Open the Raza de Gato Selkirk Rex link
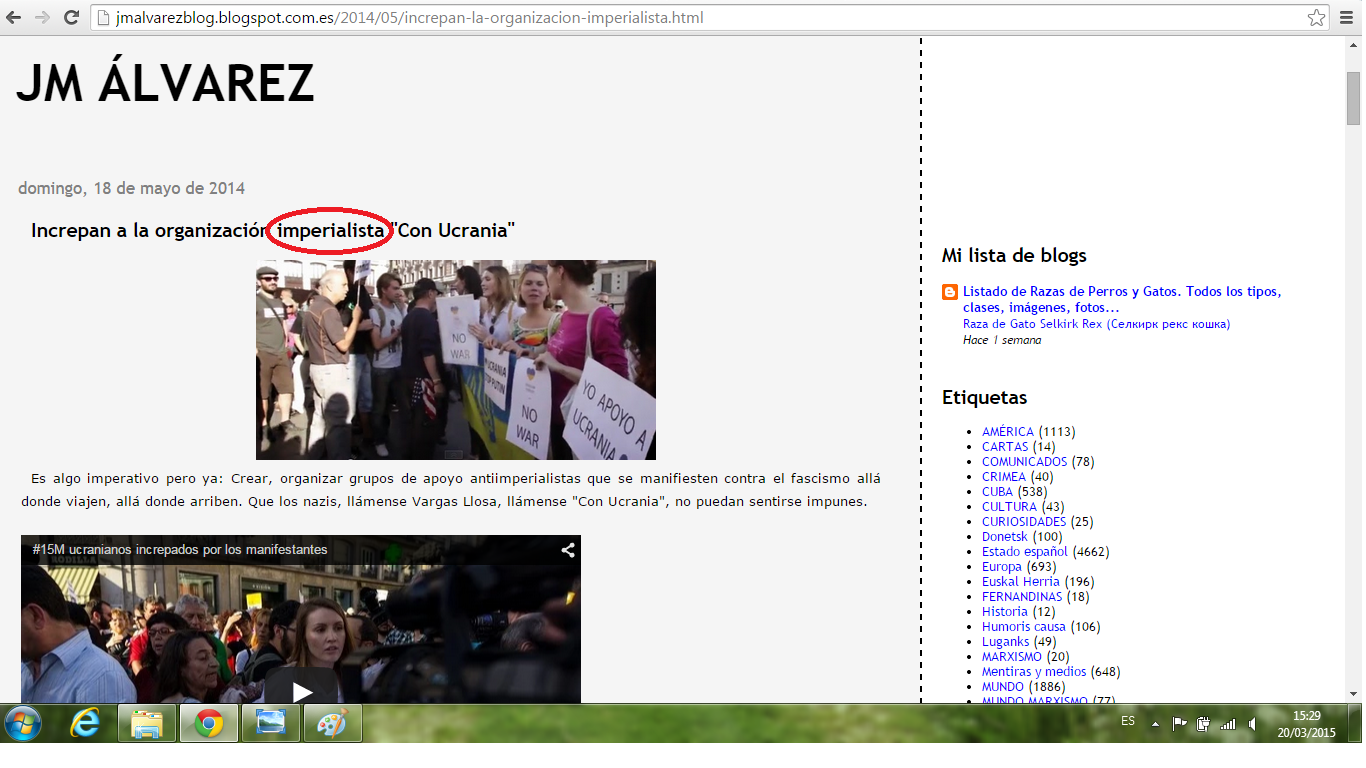Screen dimensions: 1366x768 click(1096, 324)
